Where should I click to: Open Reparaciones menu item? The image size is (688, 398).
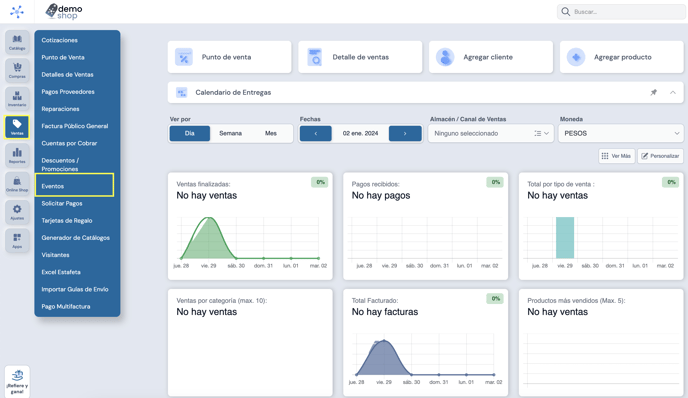[61, 109]
